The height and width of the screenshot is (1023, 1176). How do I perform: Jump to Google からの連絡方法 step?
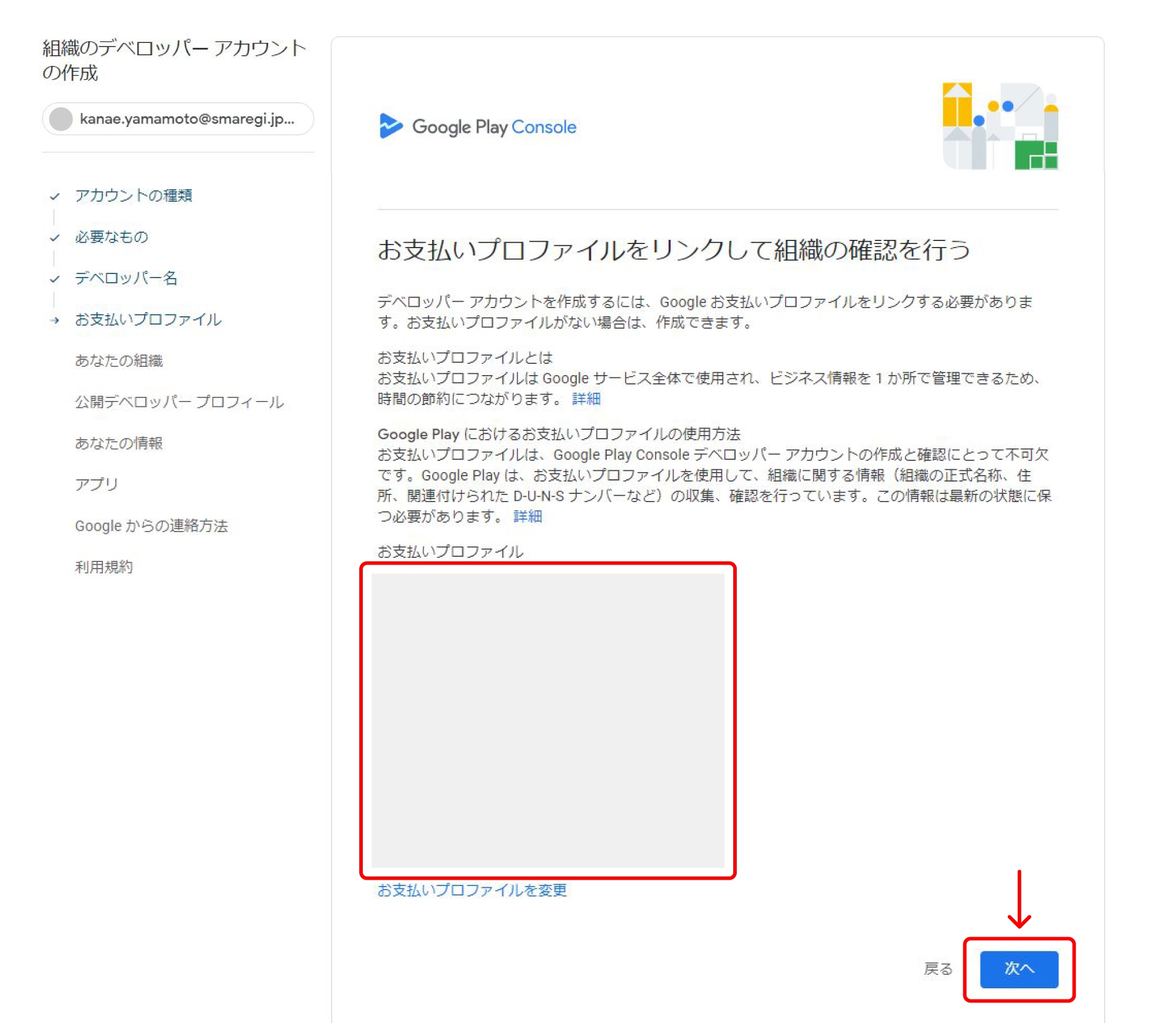pos(151,526)
